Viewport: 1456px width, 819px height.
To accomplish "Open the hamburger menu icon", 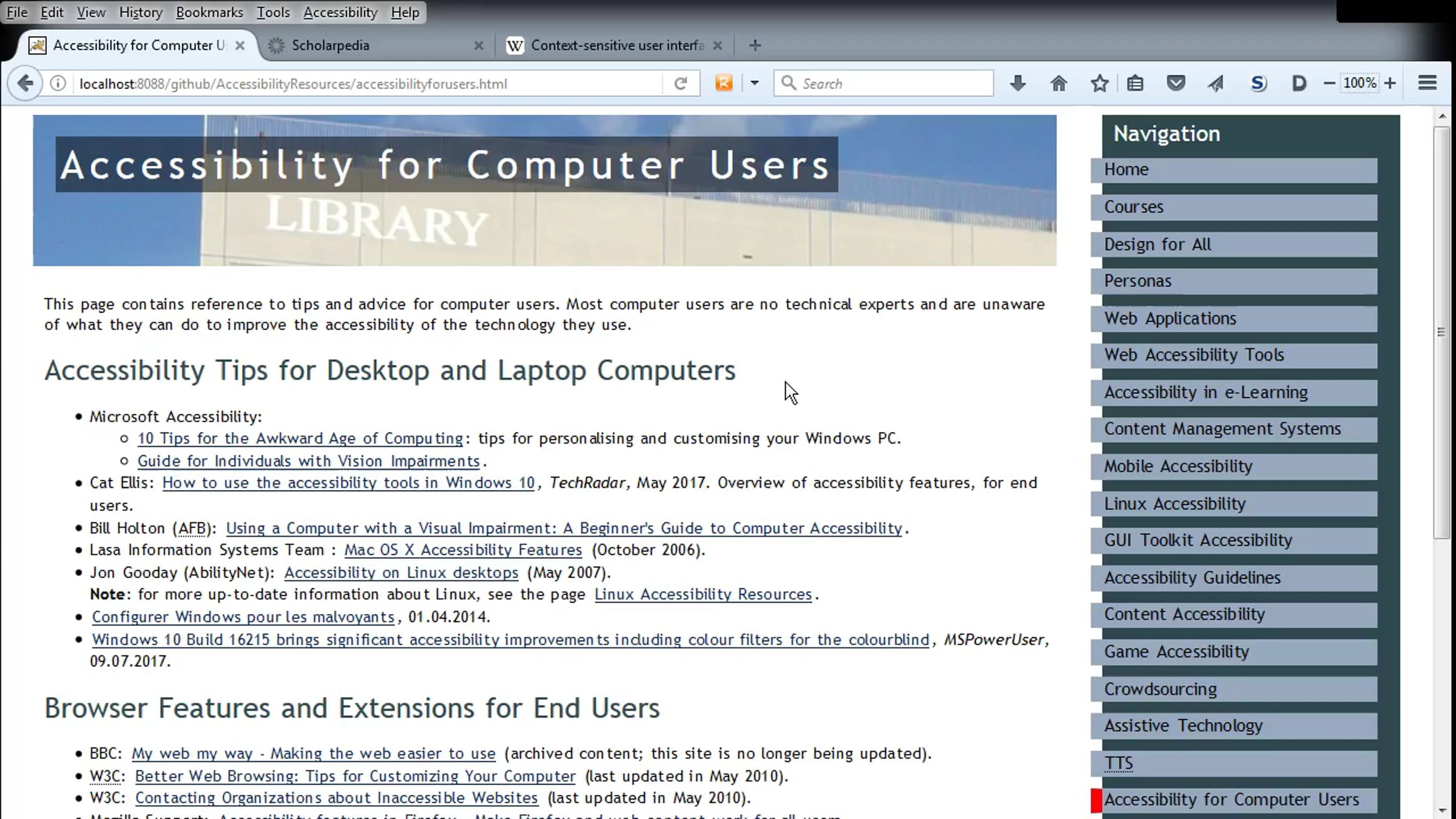I will [x=1427, y=83].
